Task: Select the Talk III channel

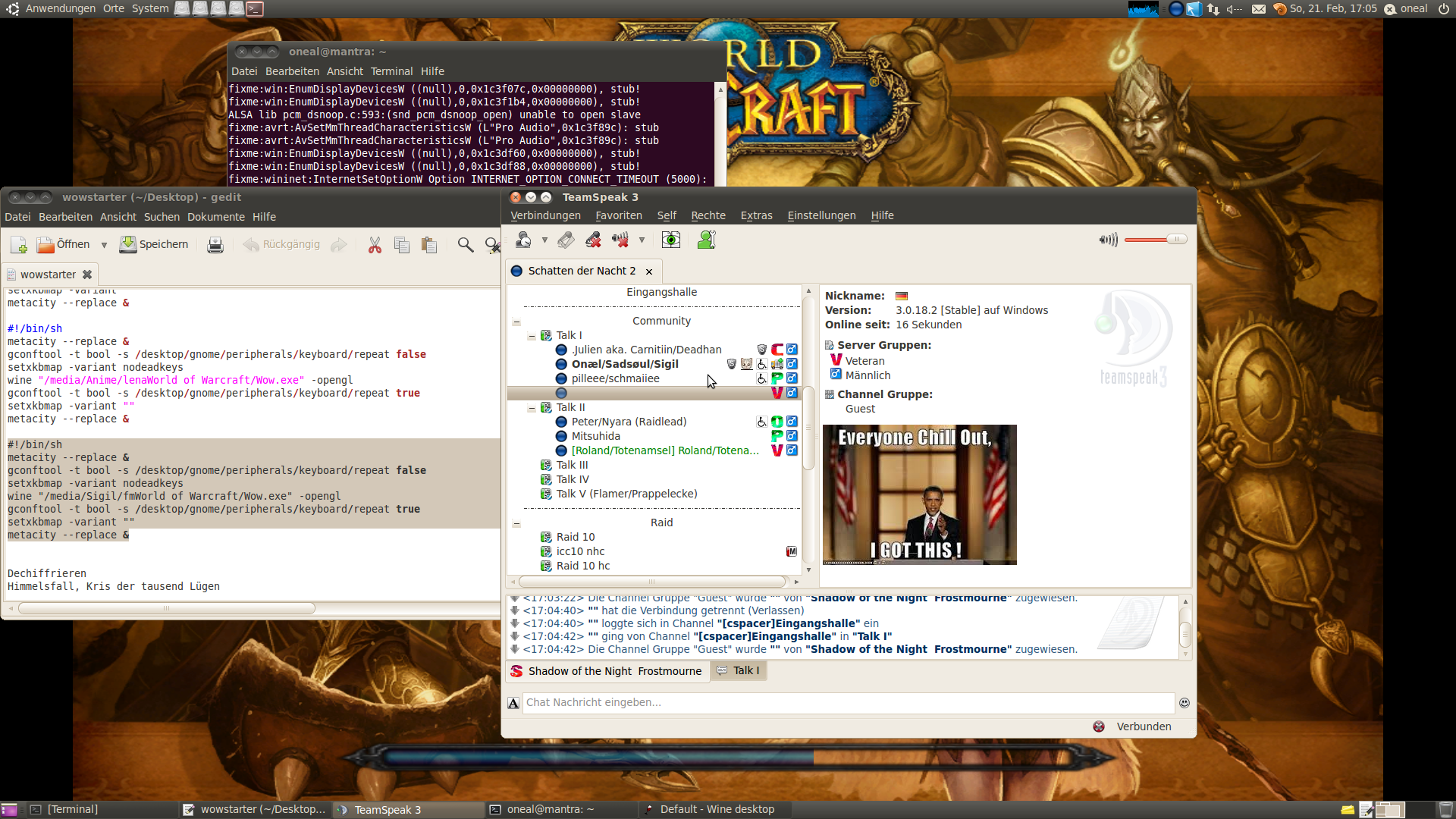Action: 572,465
